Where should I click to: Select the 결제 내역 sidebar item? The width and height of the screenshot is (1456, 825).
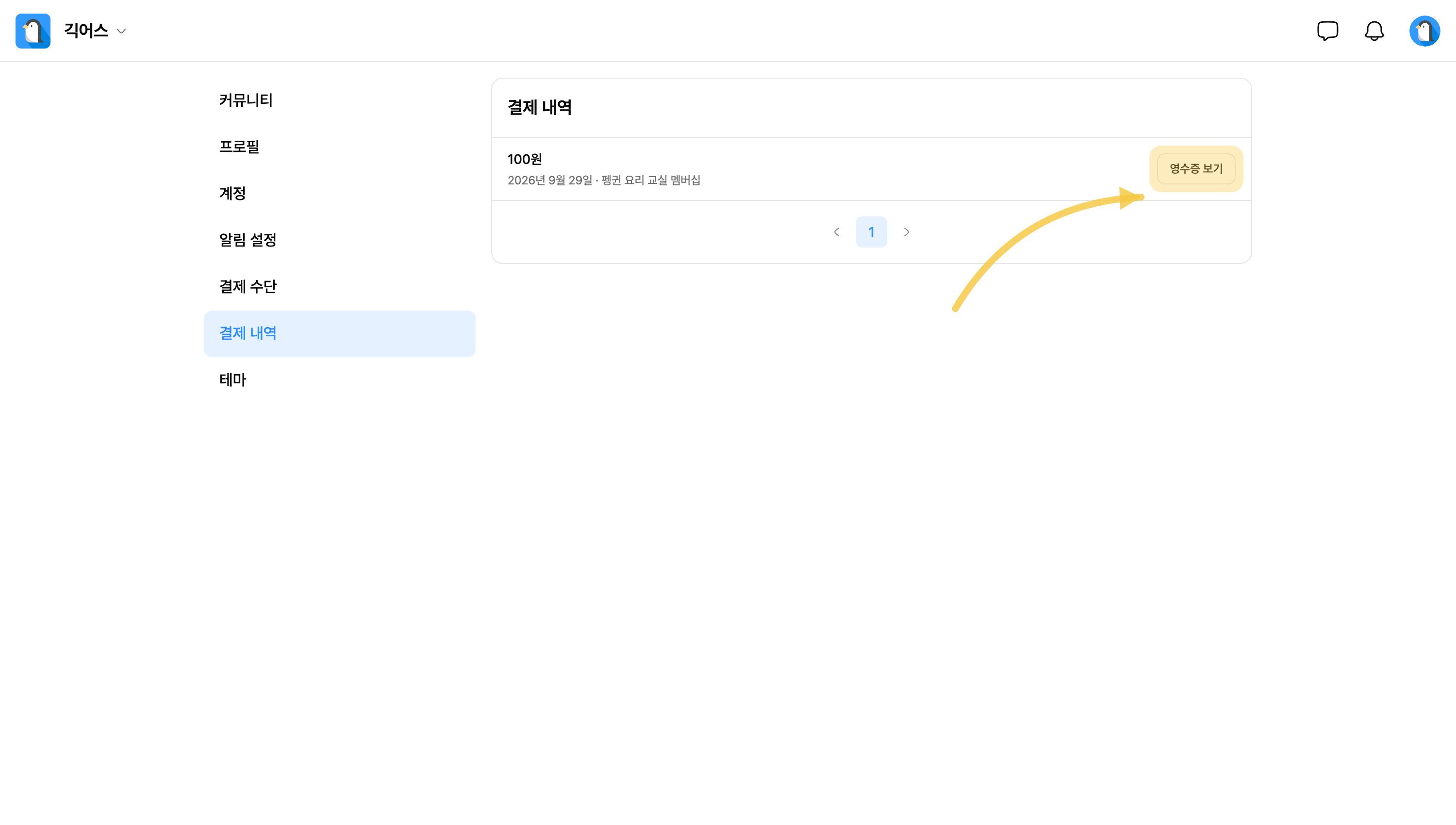pos(339,334)
